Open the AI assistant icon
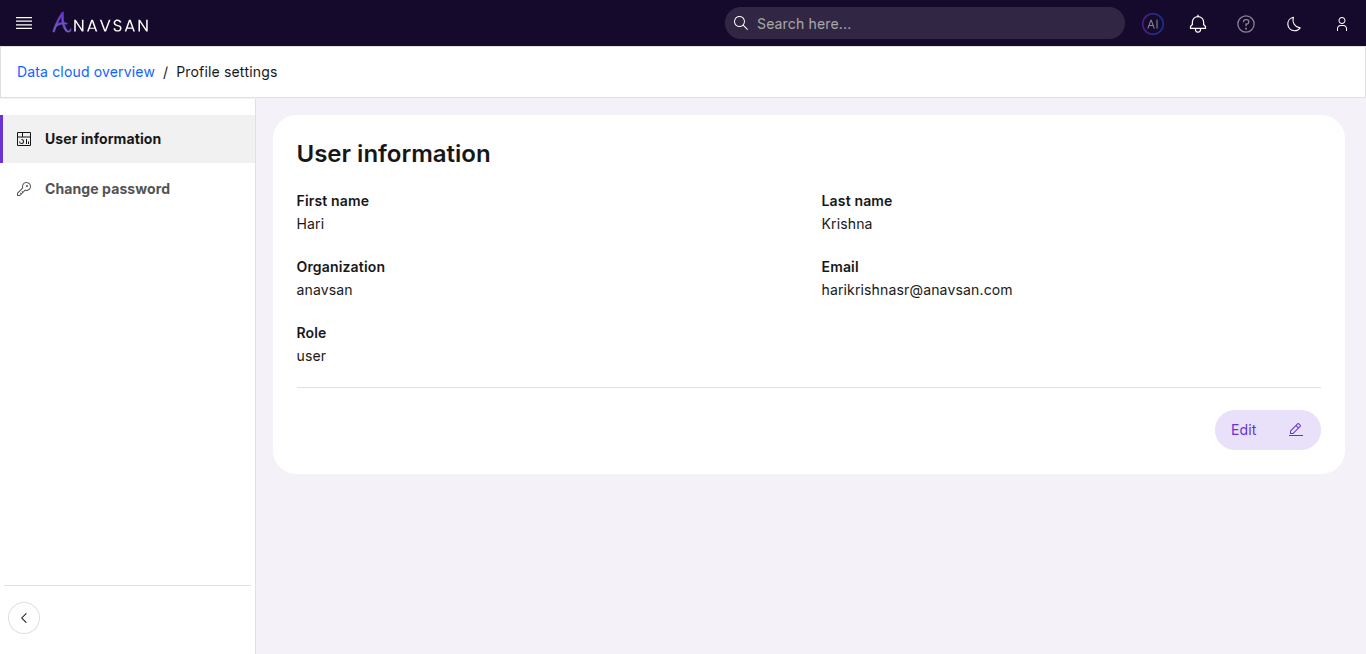The image size is (1366, 654). pos(1152,23)
